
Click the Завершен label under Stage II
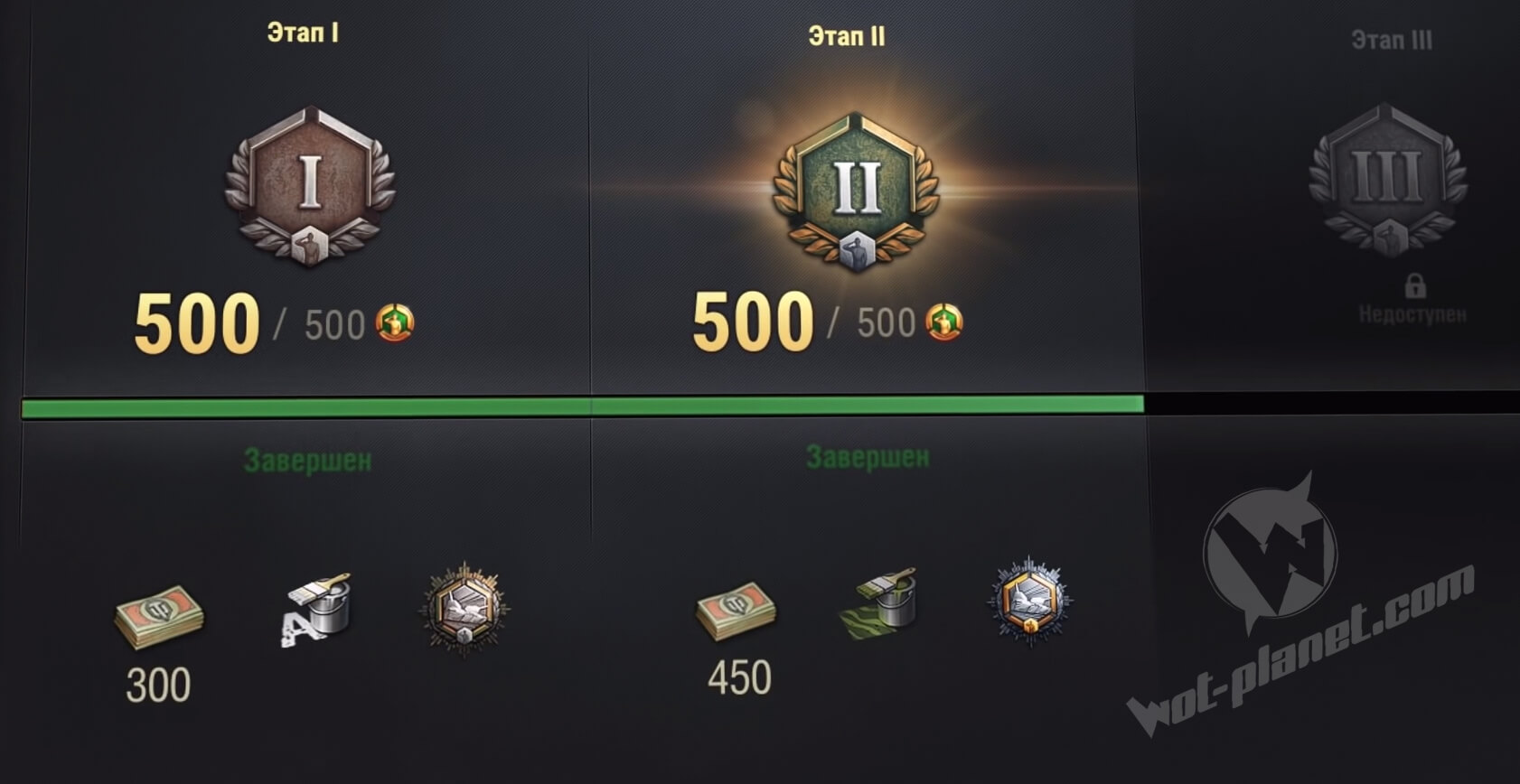point(868,457)
